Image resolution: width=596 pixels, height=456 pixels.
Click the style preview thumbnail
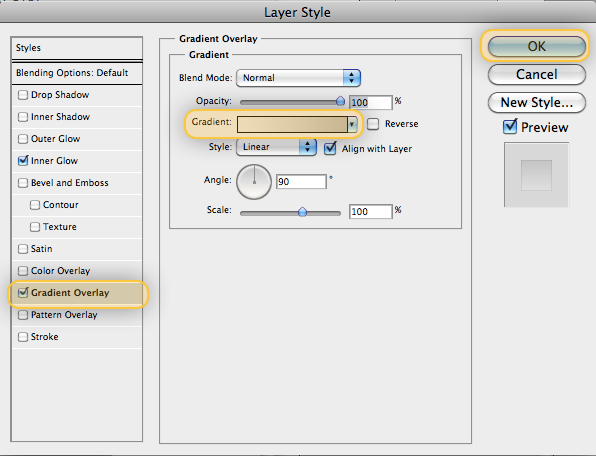pyautogui.click(x=536, y=175)
